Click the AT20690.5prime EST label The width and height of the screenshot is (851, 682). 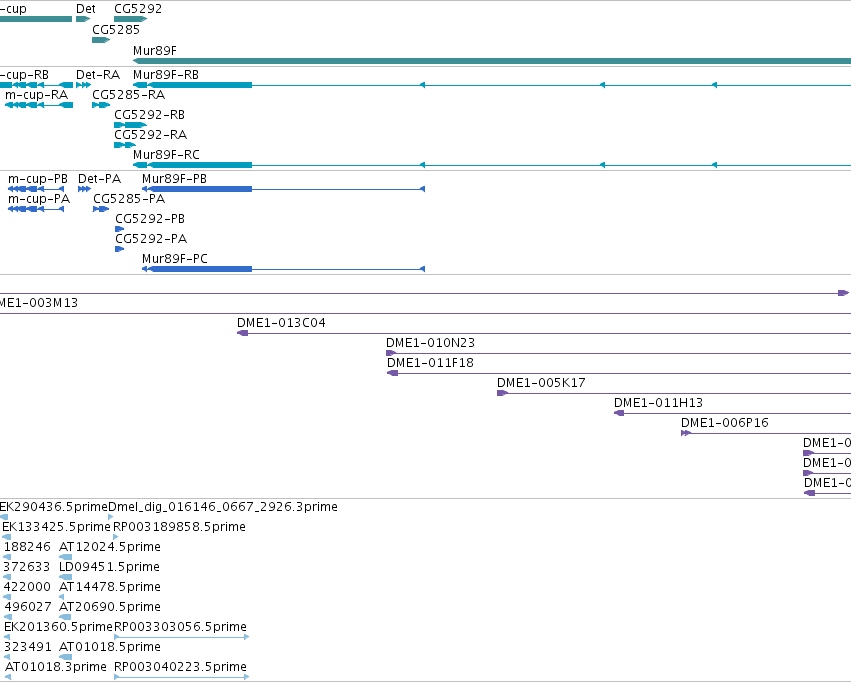tap(110, 607)
